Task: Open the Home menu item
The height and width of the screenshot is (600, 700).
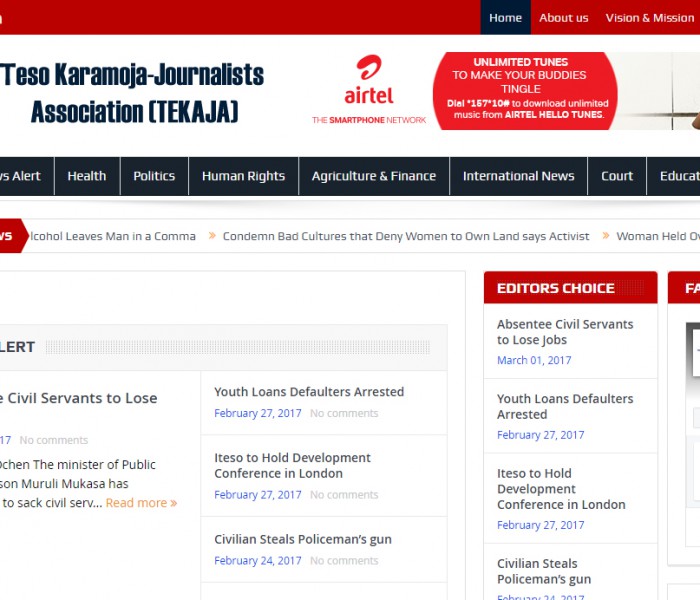Action: 505,17
